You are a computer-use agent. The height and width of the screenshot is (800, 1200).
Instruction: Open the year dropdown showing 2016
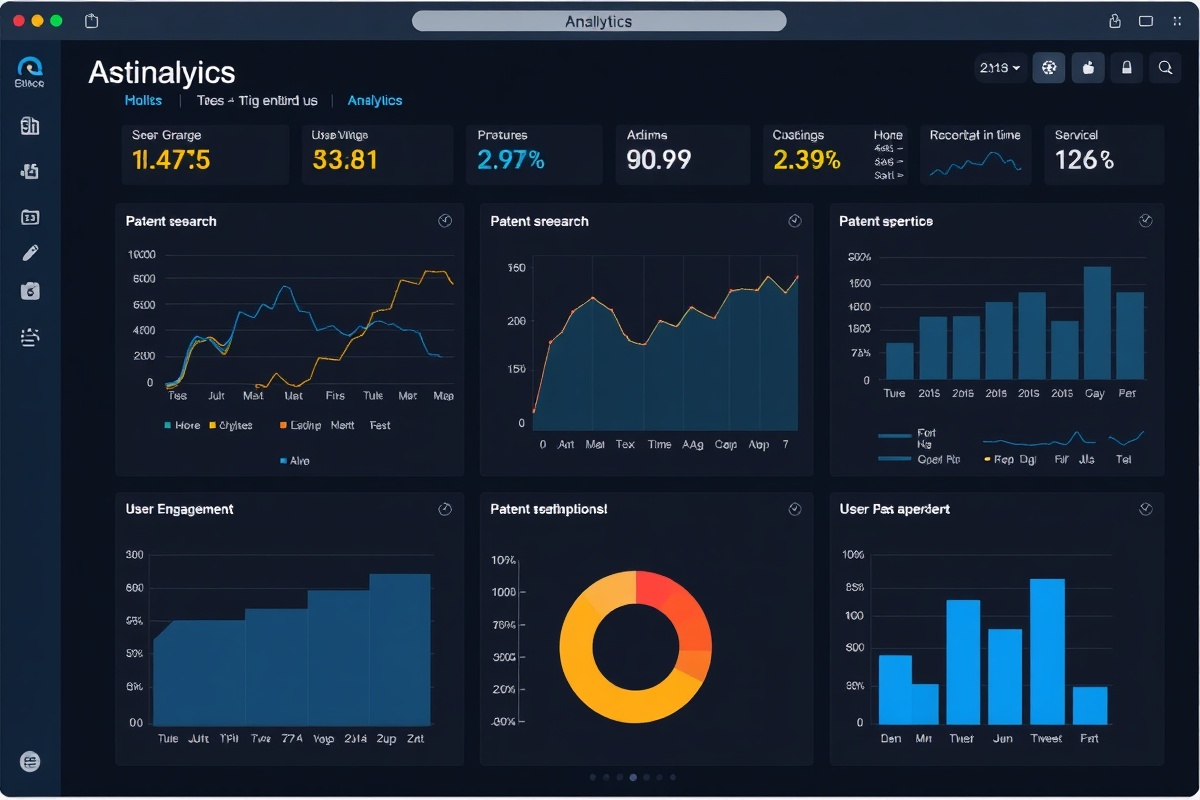coord(1000,67)
